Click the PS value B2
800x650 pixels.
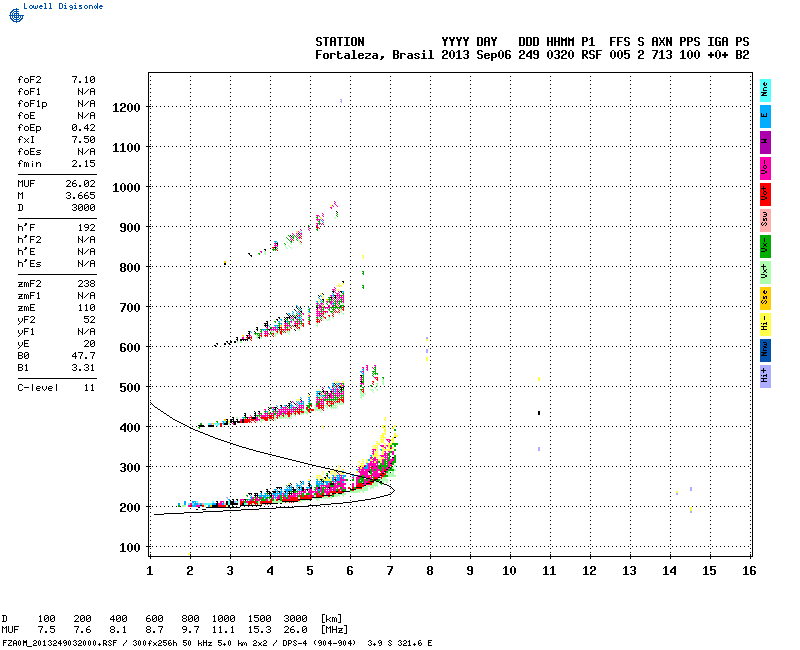click(742, 55)
